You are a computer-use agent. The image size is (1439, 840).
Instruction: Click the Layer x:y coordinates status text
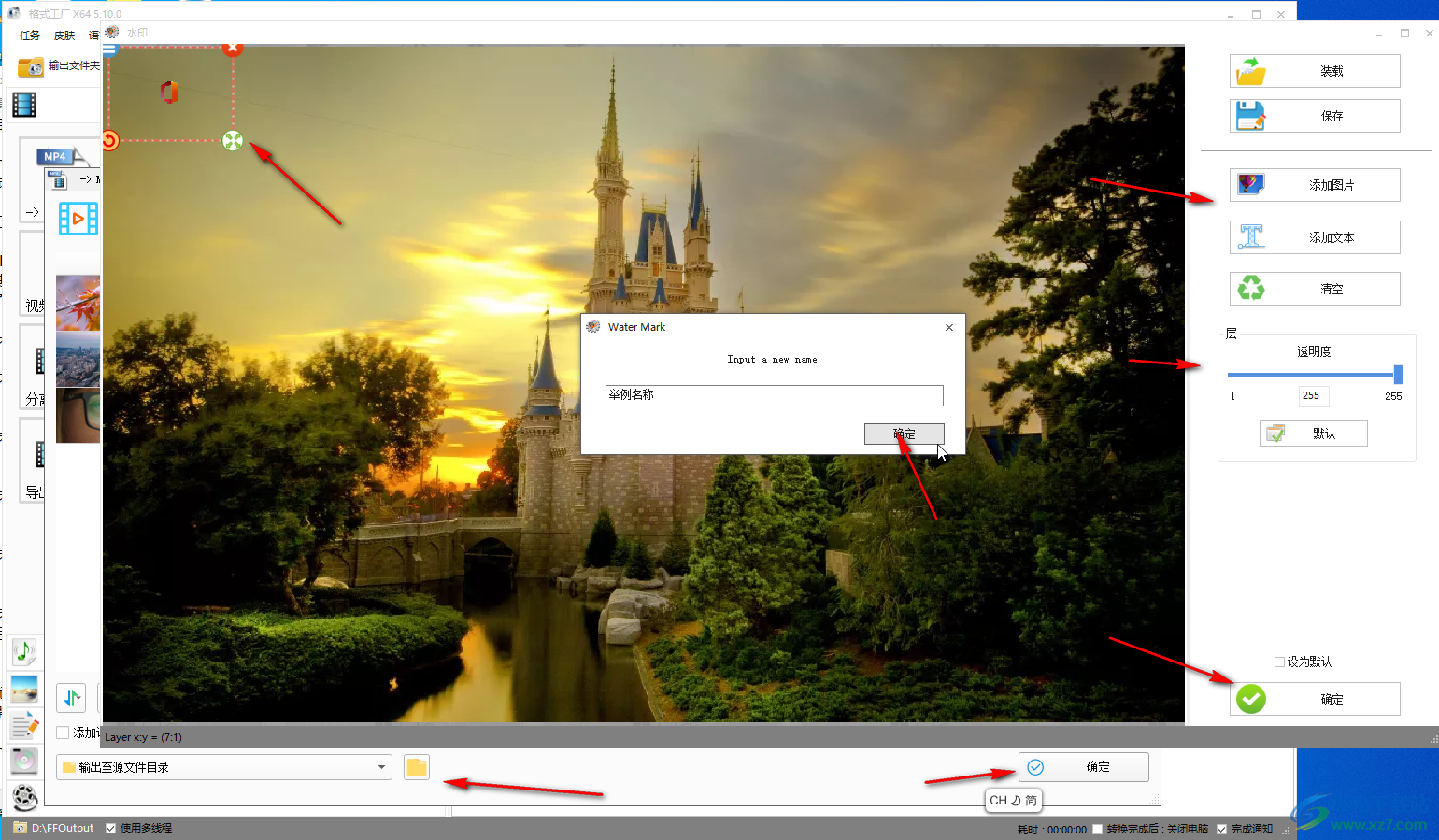pos(143,737)
